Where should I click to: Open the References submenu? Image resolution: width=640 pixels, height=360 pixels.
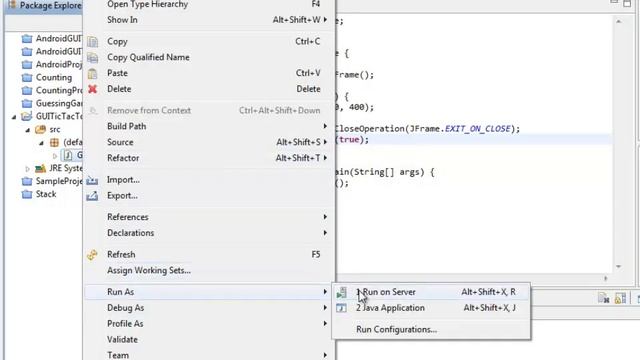pyautogui.click(x=209, y=217)
